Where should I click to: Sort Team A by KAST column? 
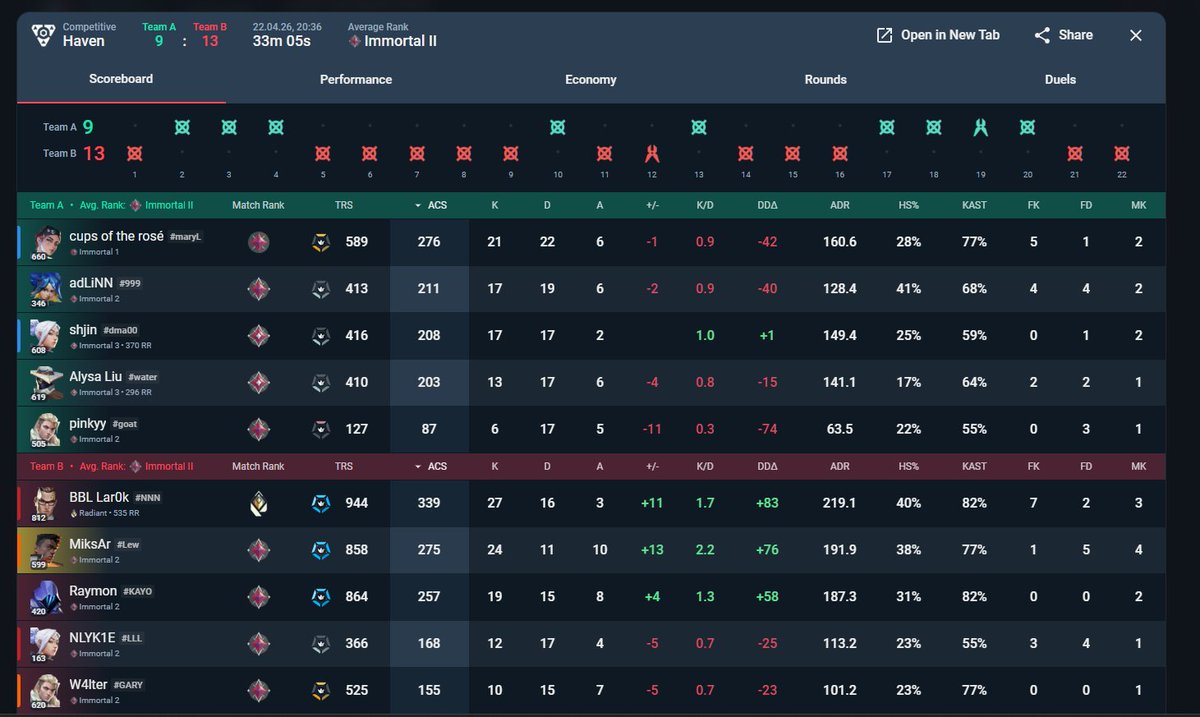[974, 205]
